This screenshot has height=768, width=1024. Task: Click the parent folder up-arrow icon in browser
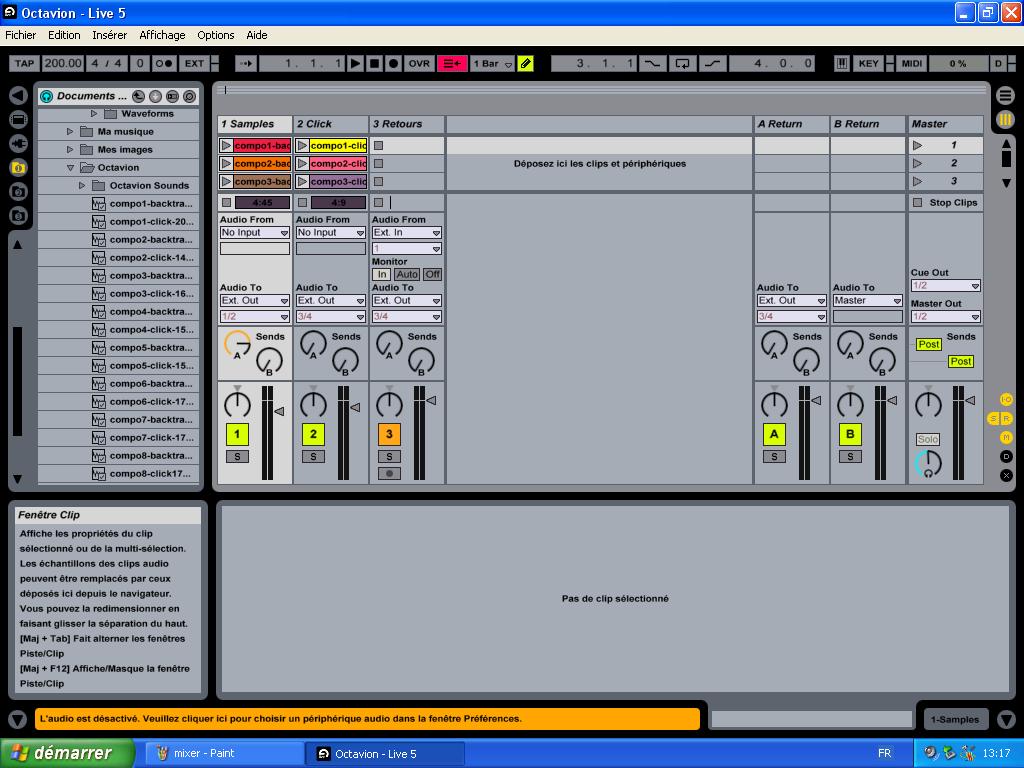click(138, 97)
